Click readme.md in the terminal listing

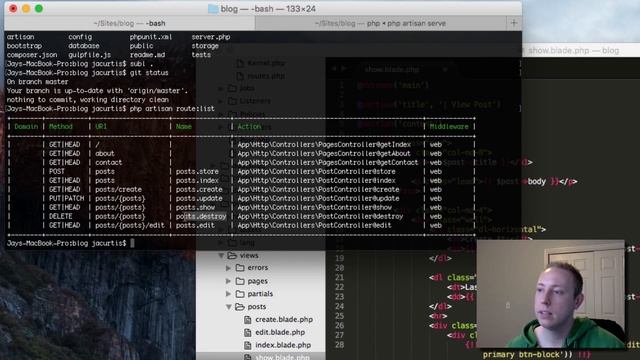[x=147, y=55]
